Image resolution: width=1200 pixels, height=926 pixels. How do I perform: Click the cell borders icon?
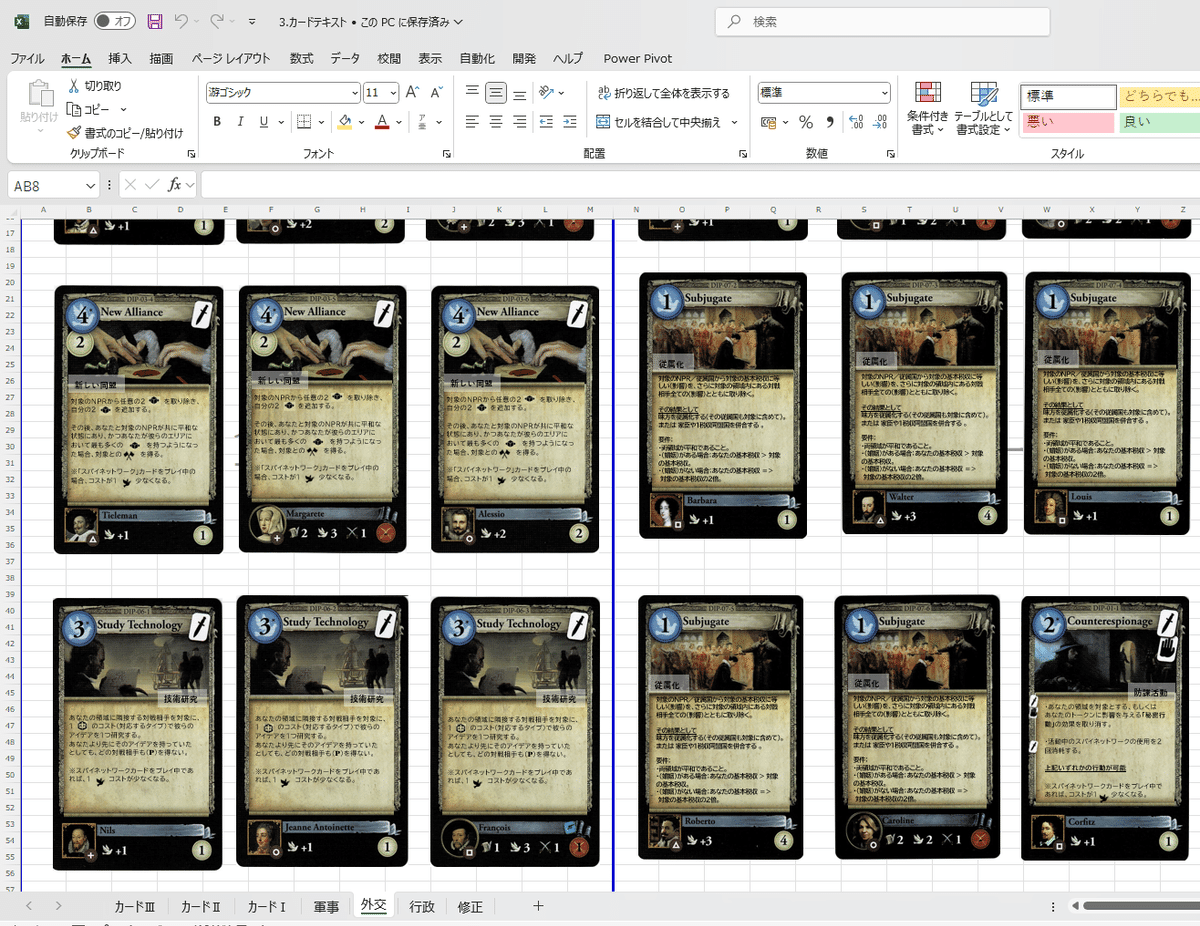304,122
